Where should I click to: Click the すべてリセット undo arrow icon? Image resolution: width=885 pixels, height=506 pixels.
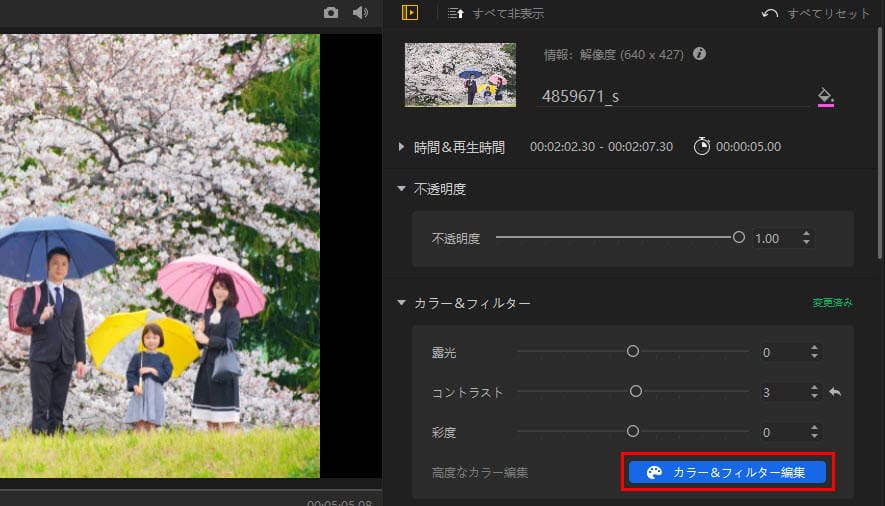tap(769, 13)
